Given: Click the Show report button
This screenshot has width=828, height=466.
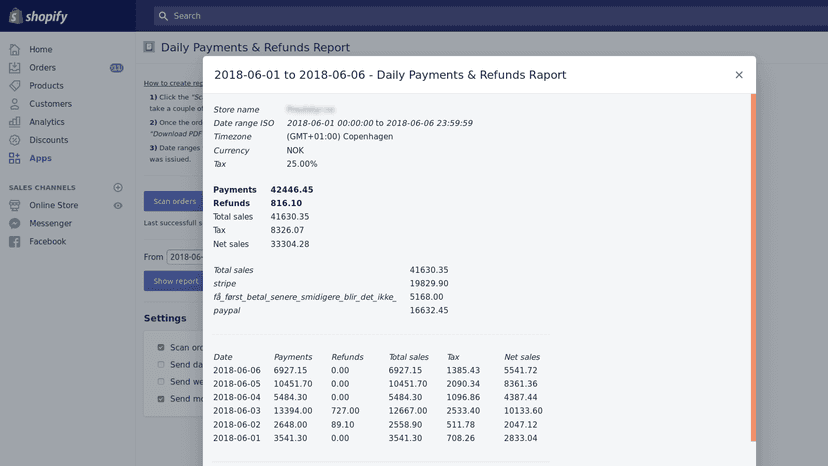Looking at the screenshot, I should pyautogui.click(x=173, y=281).
